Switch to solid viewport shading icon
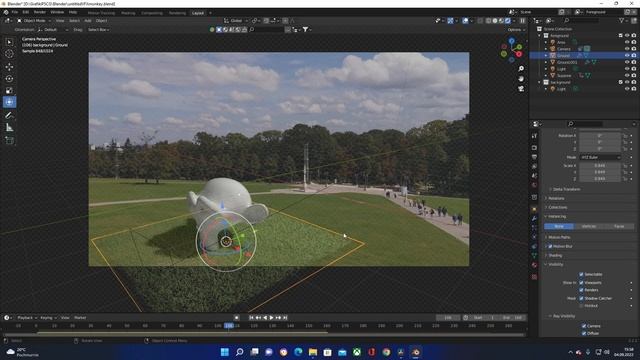Image resolution: width=640 pixels, height=360 pixels. pos(495,20)
